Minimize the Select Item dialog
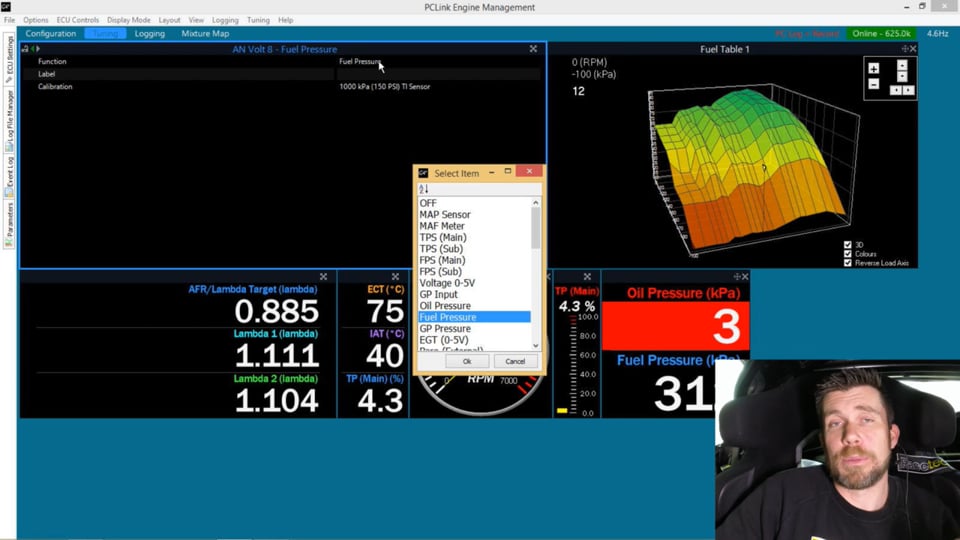 tap(492, 173)
